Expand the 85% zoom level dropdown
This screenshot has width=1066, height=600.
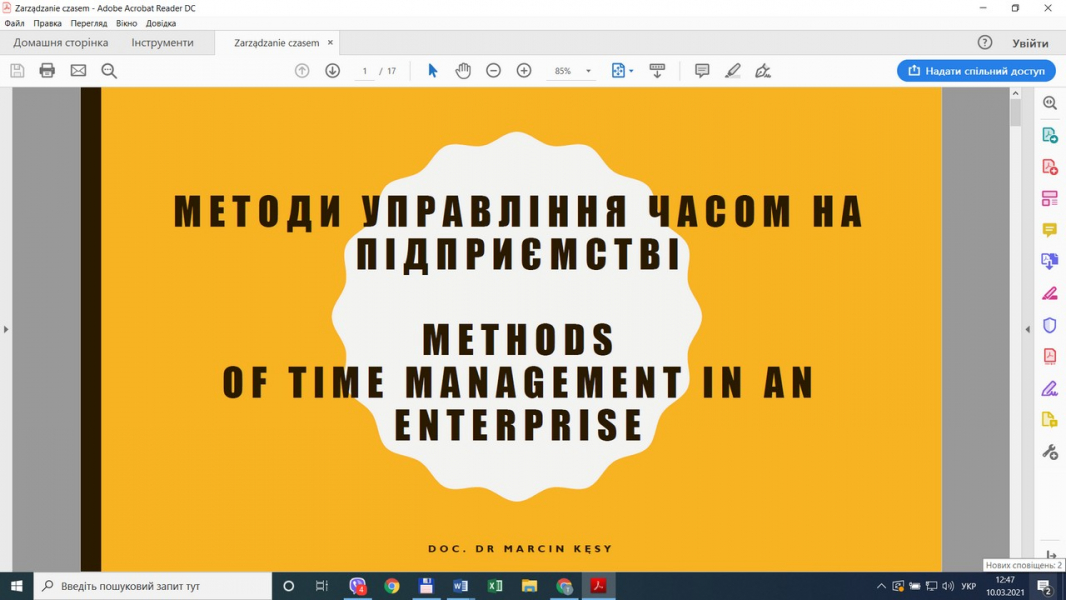(x=588, y=71)
